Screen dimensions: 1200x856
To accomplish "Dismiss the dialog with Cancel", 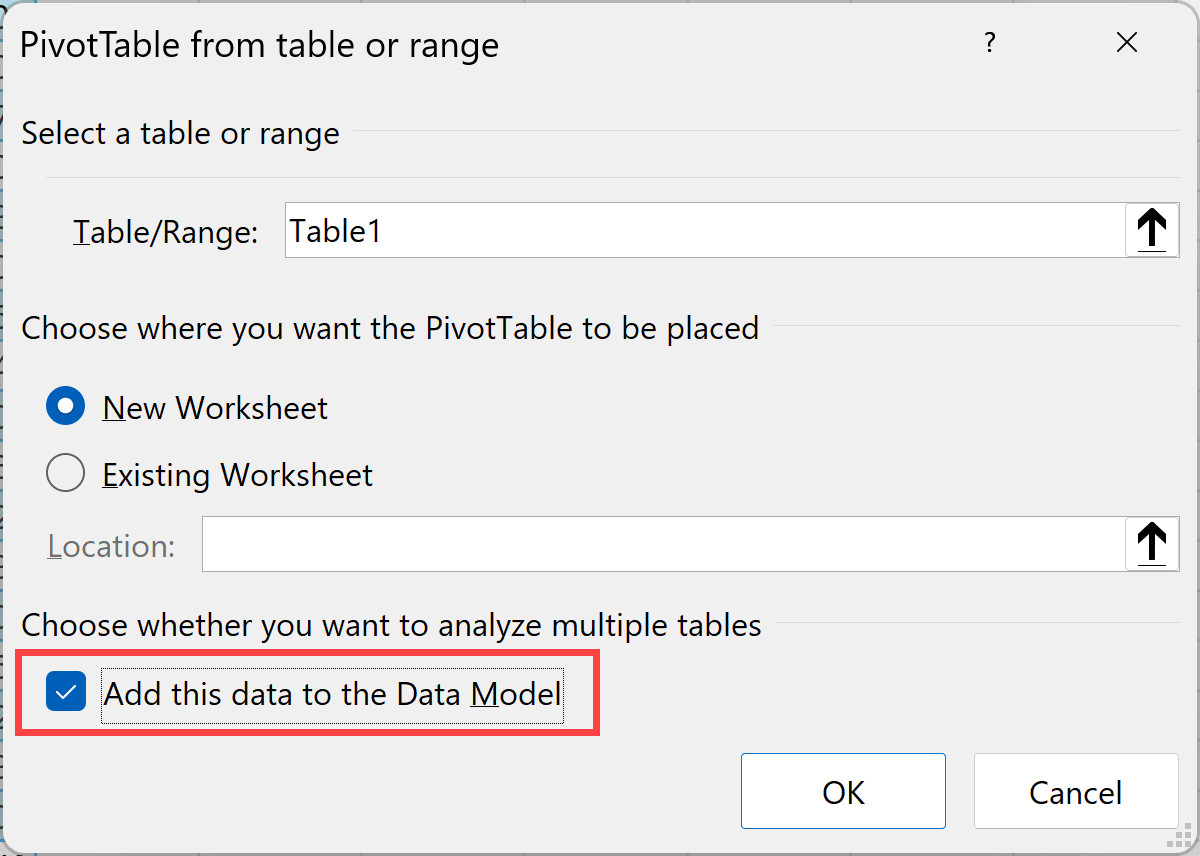I will click(x=1075, y=791).
